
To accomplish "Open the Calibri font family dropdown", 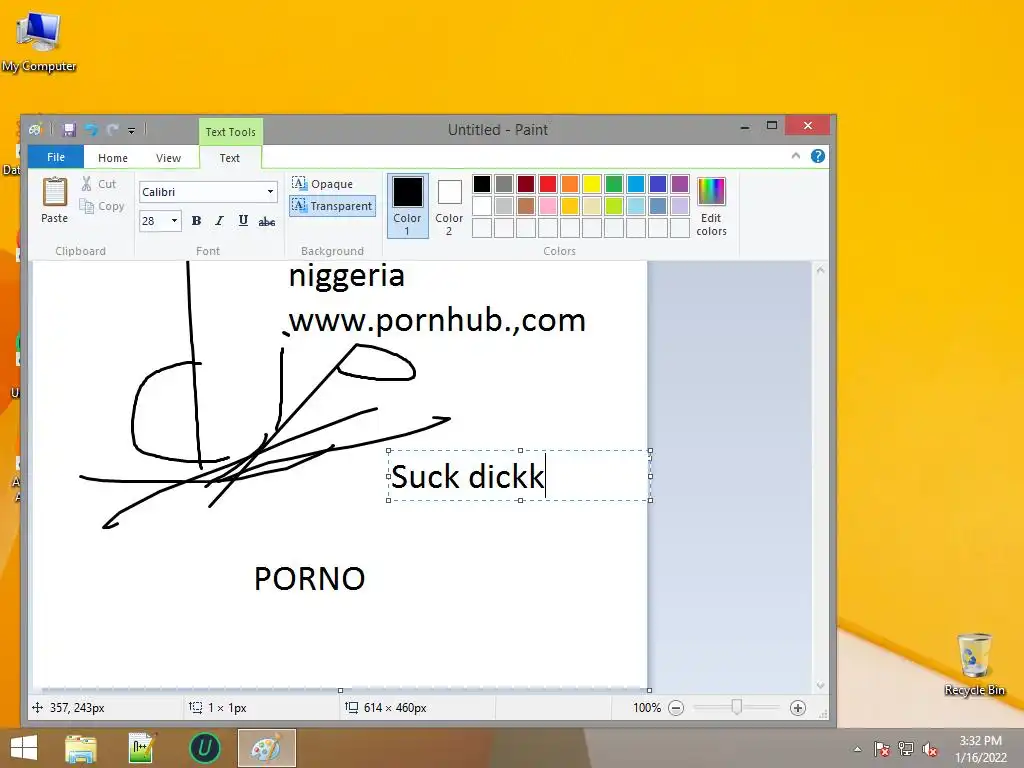I will [x=270, y=192].
